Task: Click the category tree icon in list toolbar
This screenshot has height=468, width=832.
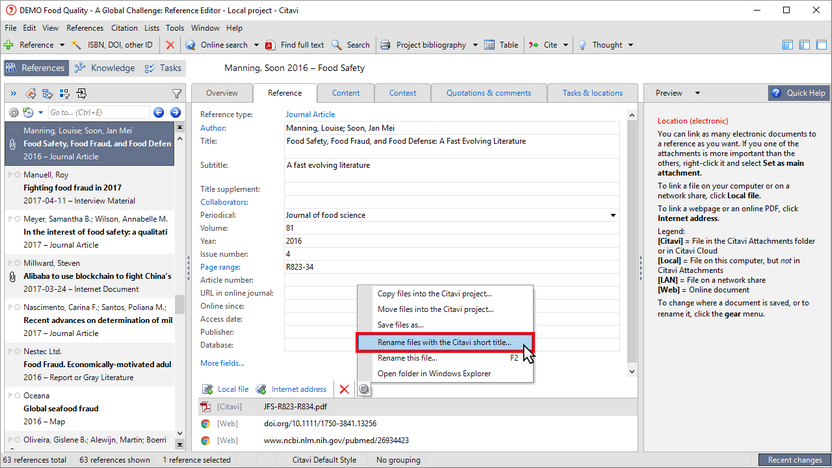Action: tap(48, 94)
